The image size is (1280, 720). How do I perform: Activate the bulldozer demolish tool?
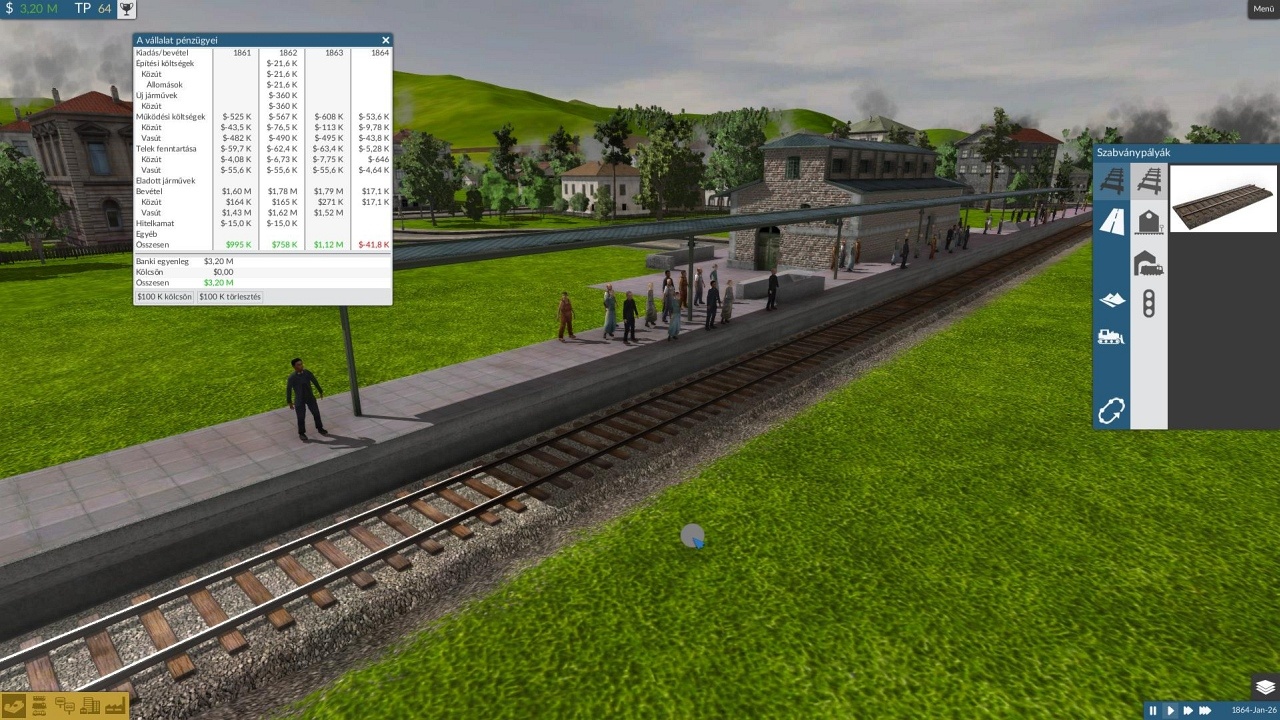(1111, 337)
